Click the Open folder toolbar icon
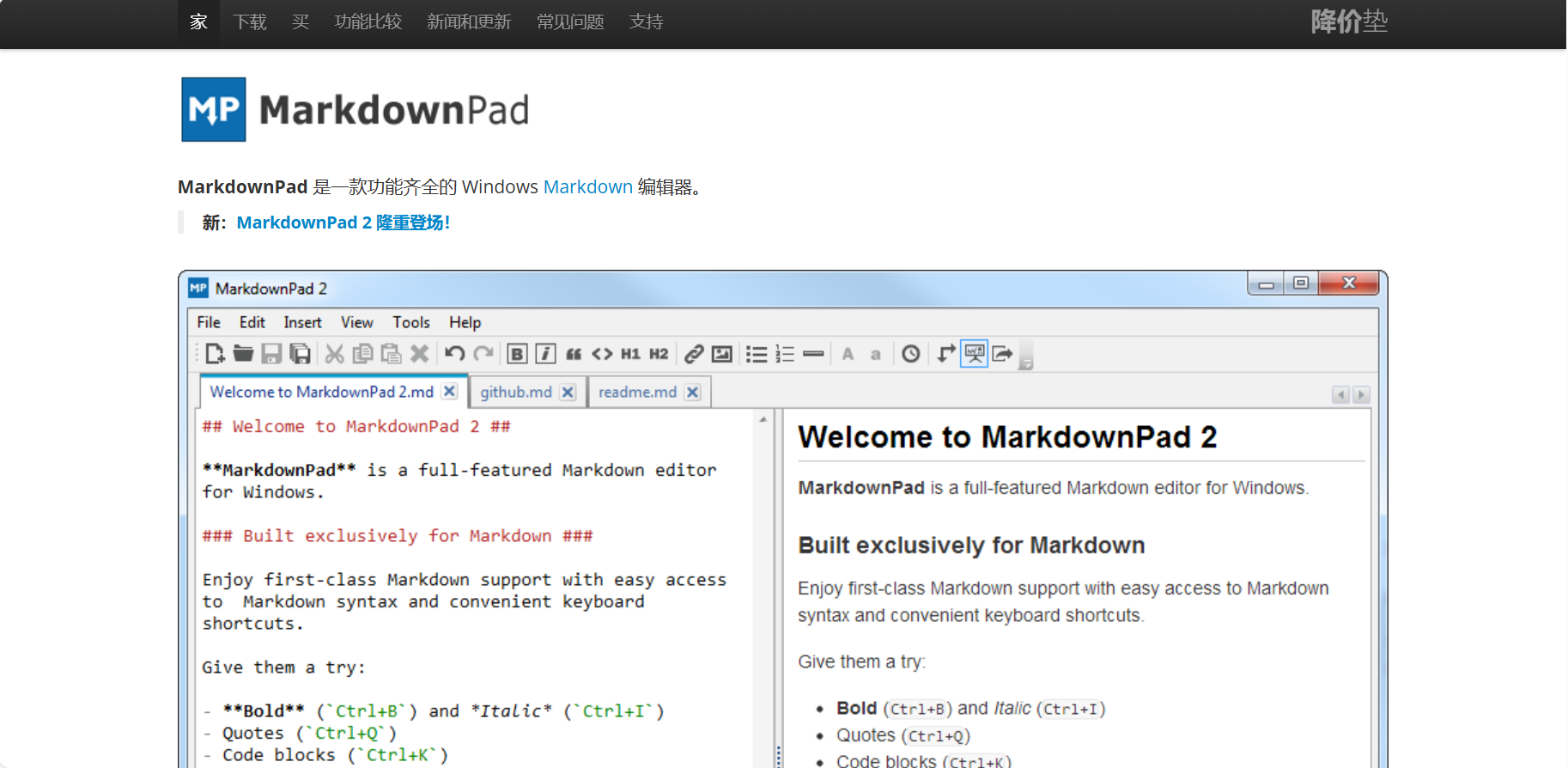This screenshot has width=1568, height=768. point(243,353)
